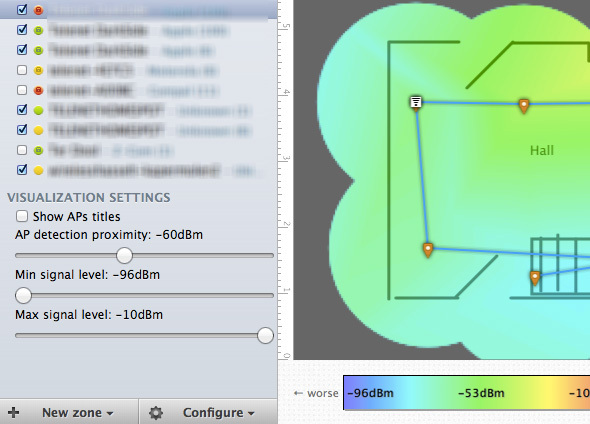Select survey marker pin near Hall top
This screenshot has height=424, width=590.
(x=523, y=106)
